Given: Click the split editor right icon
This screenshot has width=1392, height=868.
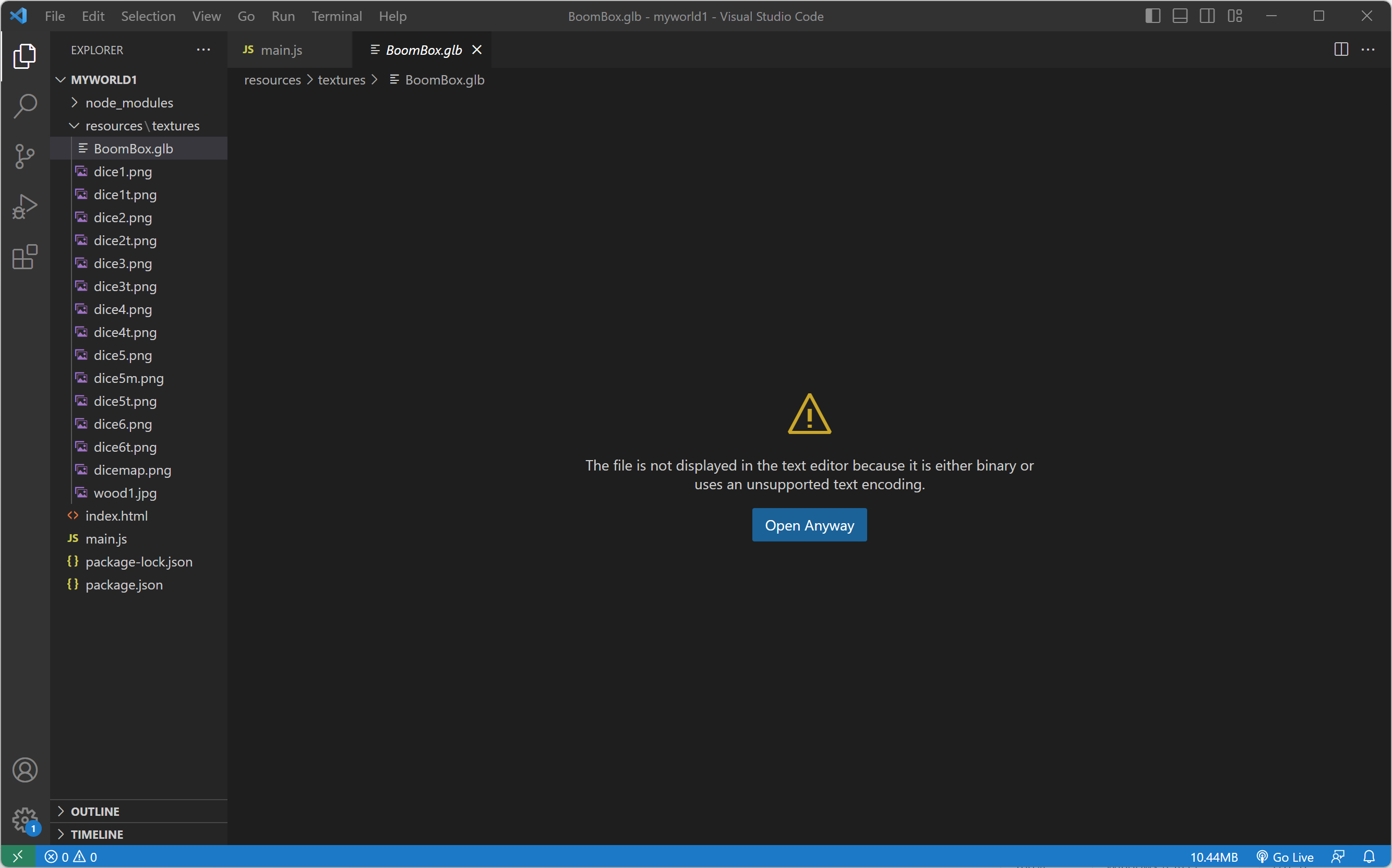Looking at the screenshot, I should coord(1340,50).
